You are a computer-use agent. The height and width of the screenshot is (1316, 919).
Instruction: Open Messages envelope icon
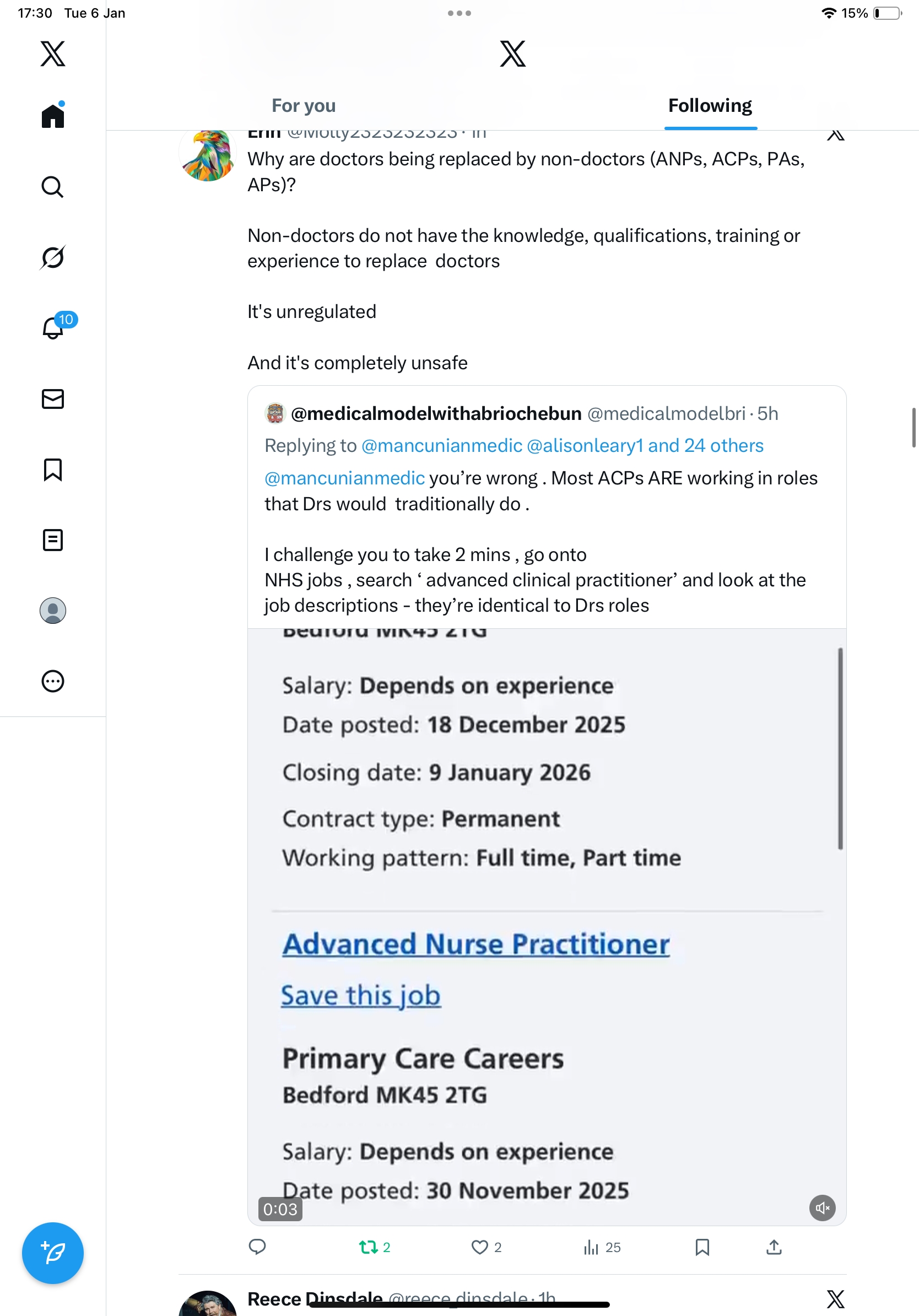(53, 399)
